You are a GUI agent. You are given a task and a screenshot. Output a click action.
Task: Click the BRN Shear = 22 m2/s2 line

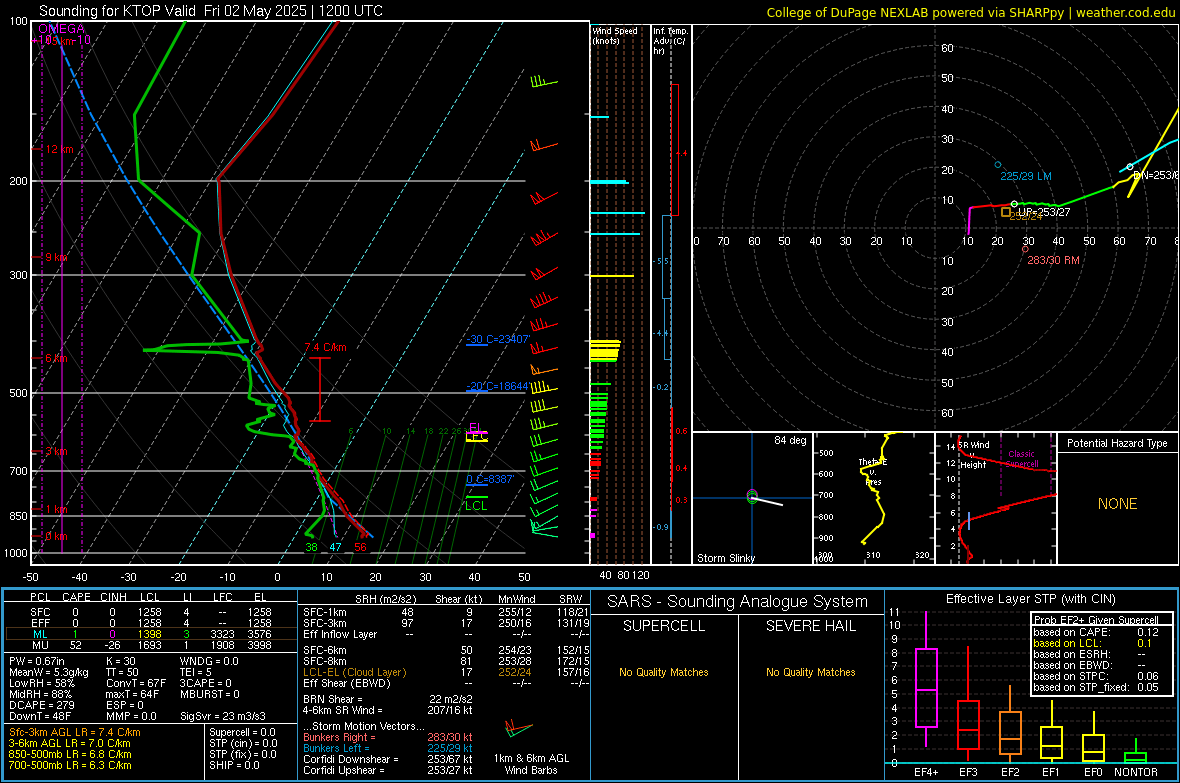388,699
